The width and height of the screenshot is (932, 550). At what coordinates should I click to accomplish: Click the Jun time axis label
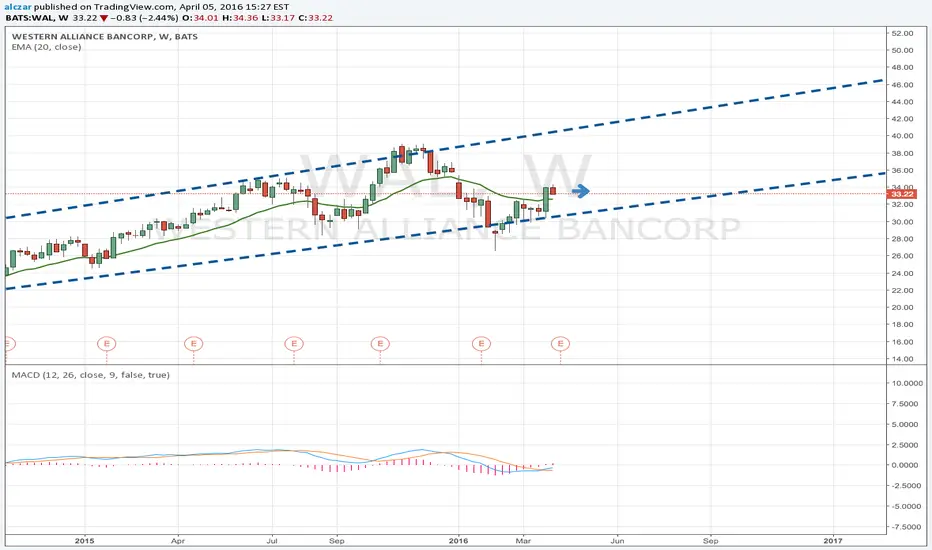[x=618, y=541]
